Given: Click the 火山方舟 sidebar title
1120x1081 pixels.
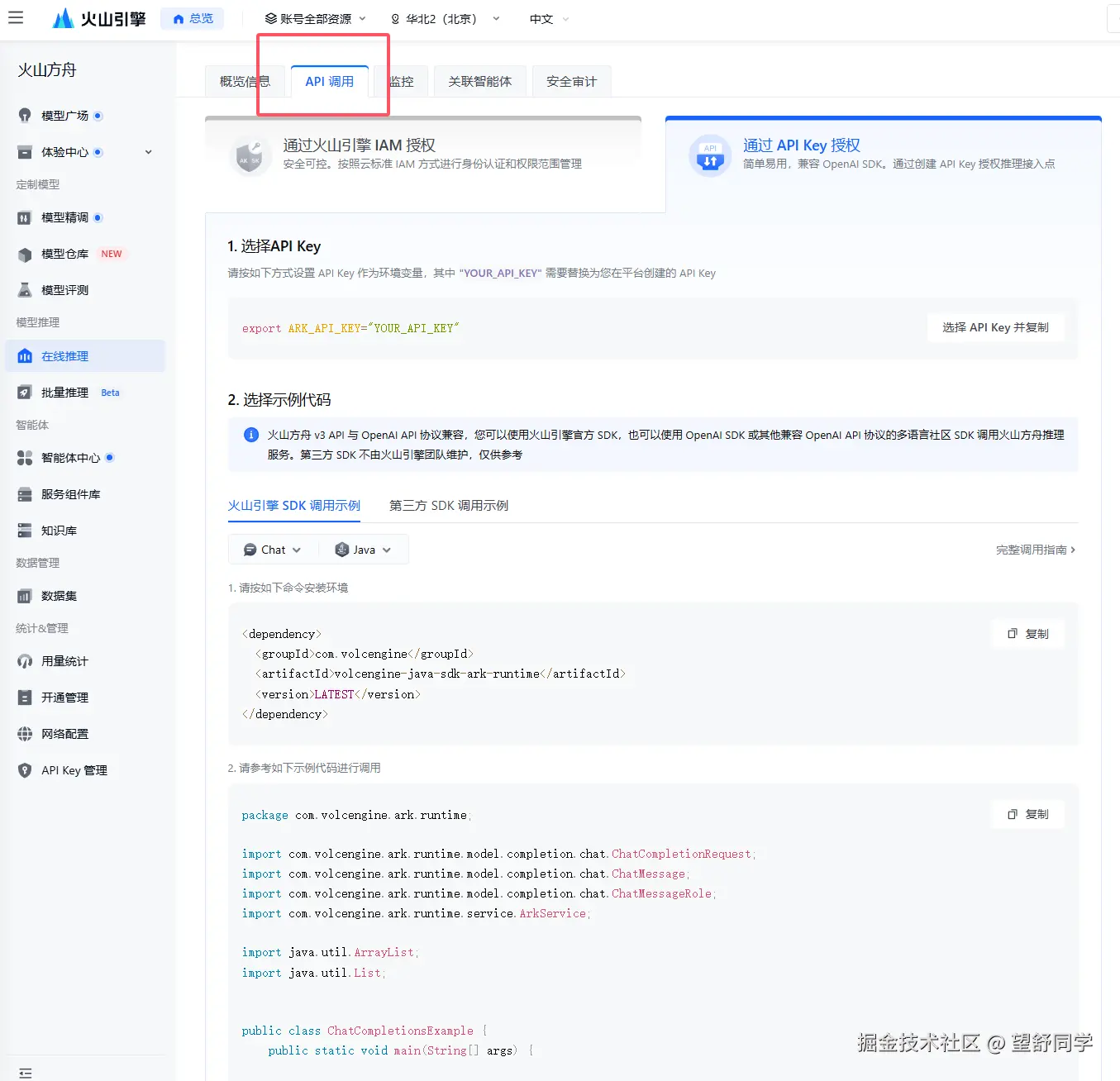Looking at the screenshot, I should [x=47, y=70].
